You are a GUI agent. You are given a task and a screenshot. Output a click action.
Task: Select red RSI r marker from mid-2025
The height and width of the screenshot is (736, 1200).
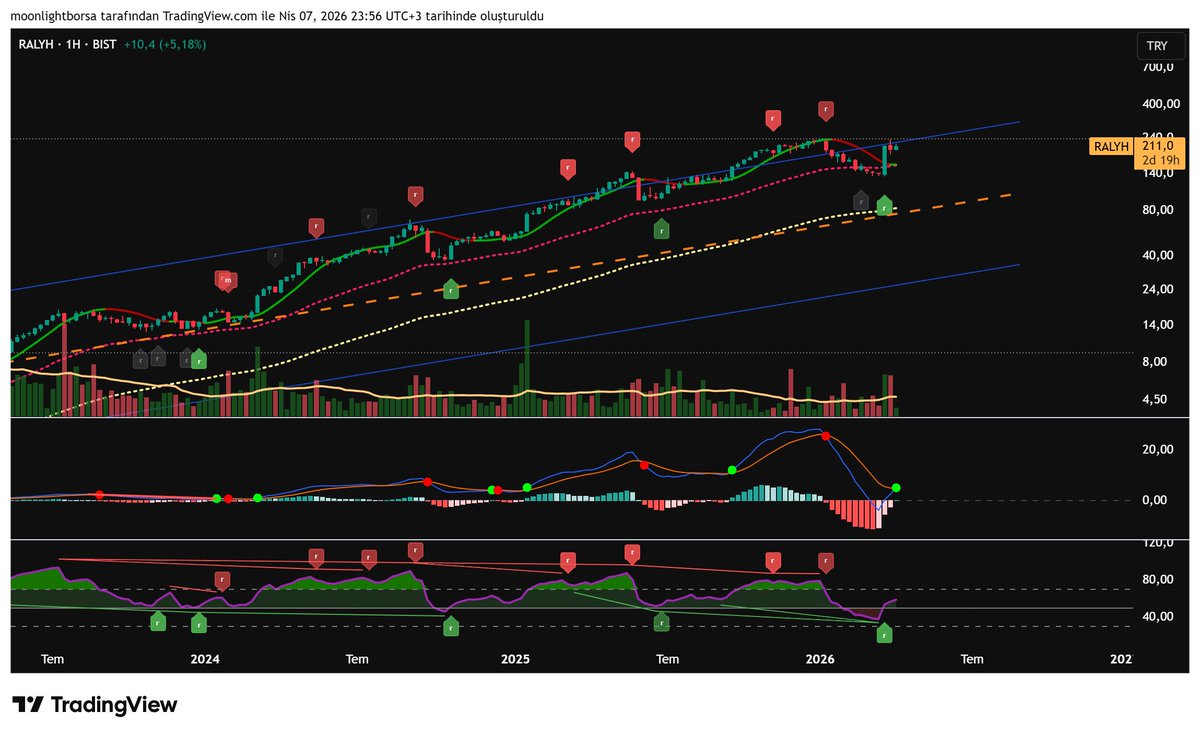coord(632,553)
